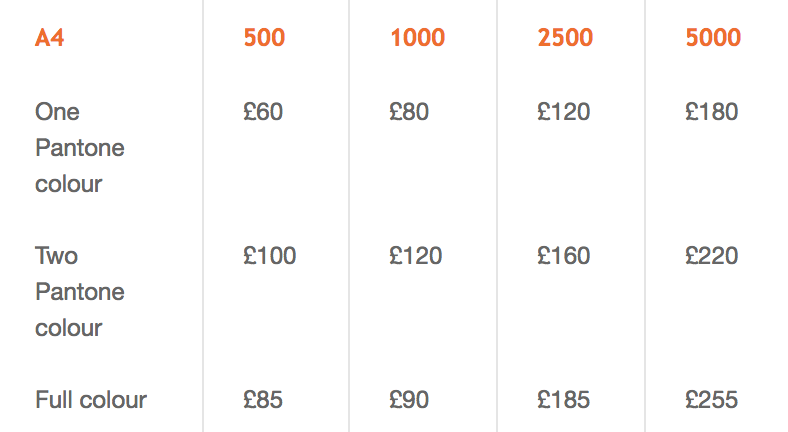The width and height of the screenshot is (788, 432).
Task: Select the 1000 quantity column header
Action: click(x=418, y=38)
